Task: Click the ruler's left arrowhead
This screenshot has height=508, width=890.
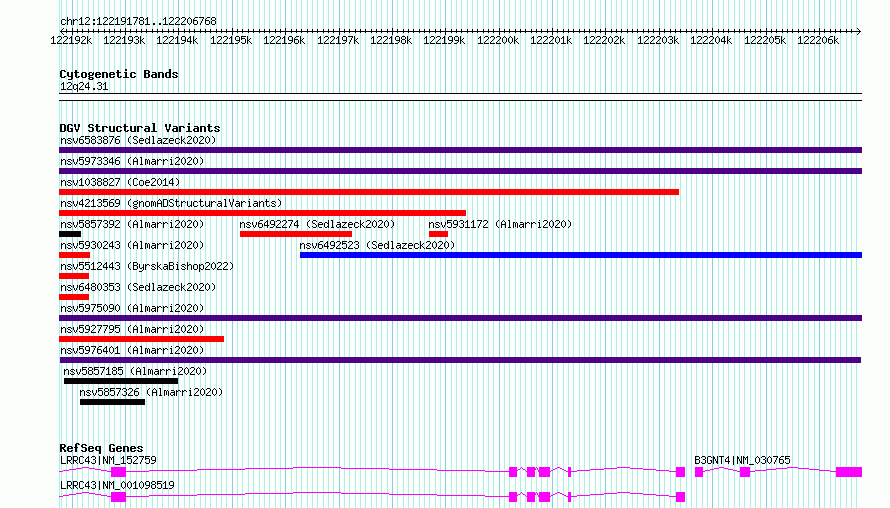Action: pos(62,31)
